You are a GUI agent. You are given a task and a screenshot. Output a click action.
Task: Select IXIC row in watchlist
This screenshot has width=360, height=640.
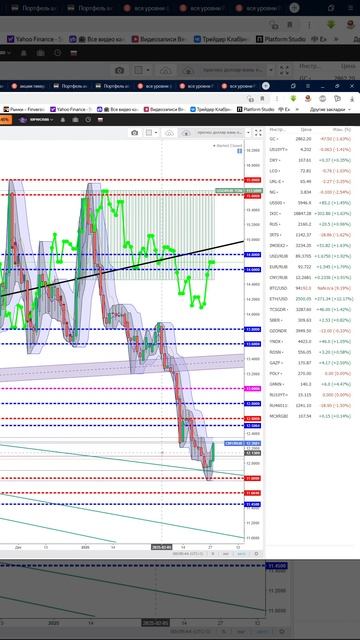click(x=310, y=213)
